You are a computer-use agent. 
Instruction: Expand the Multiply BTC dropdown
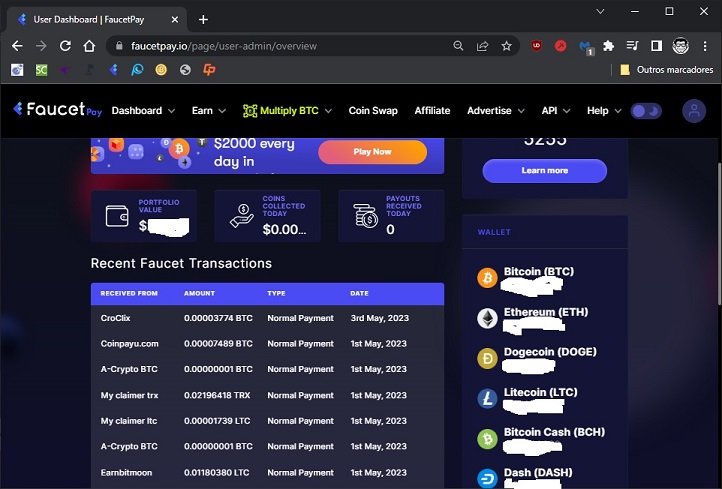point(287,111)
